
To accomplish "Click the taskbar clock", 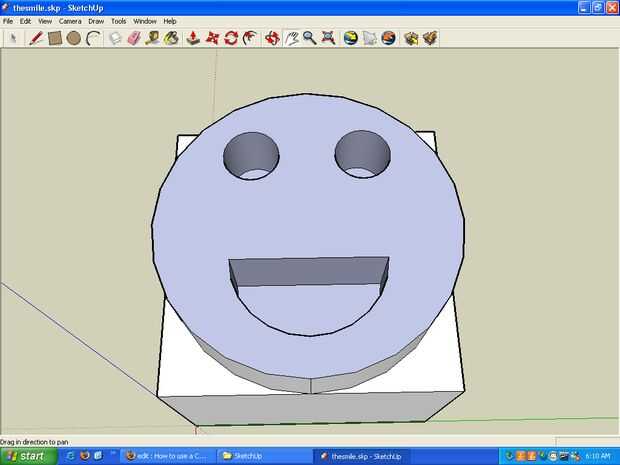I will tap(597, 456).
